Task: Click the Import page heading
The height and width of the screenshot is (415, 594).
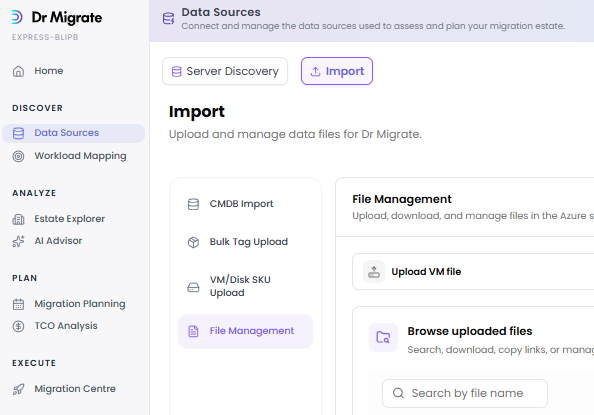Action: [x=197, y=112]
